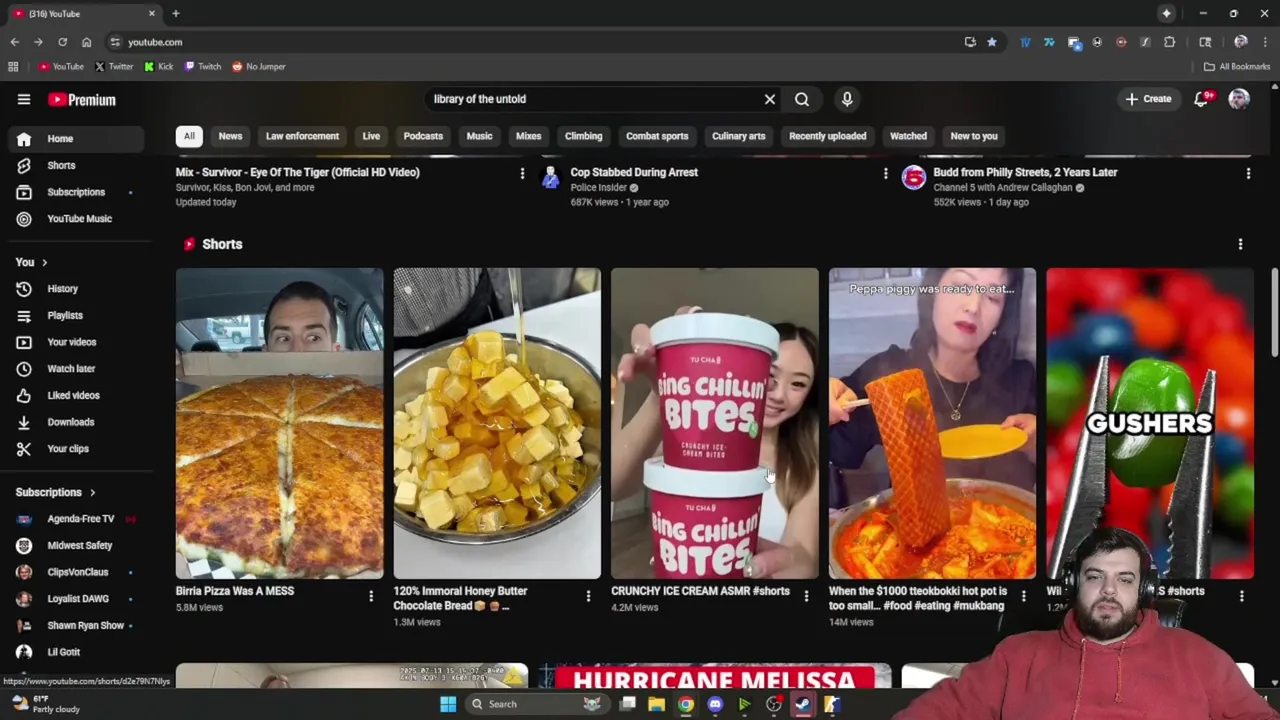Clear the search box with X
The height and width of the screenshot is (720, 1280).
pyautogui.click(x=770, y=99)
